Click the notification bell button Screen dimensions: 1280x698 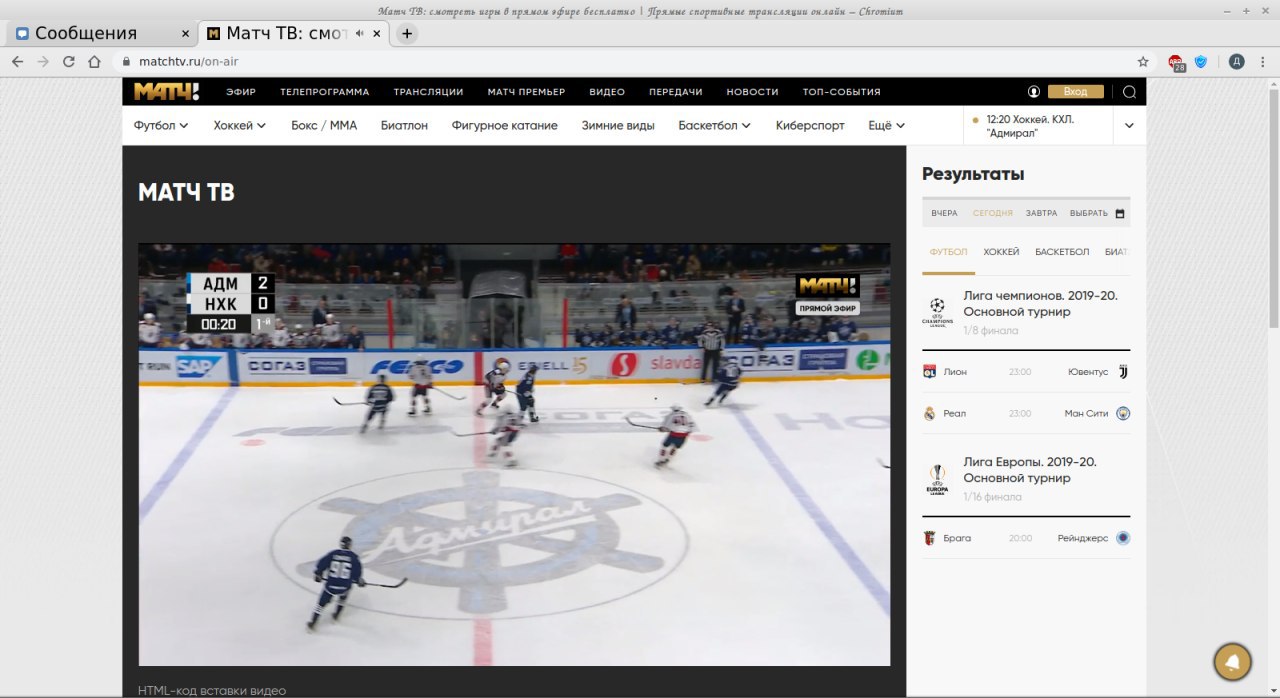[1233, 662]
